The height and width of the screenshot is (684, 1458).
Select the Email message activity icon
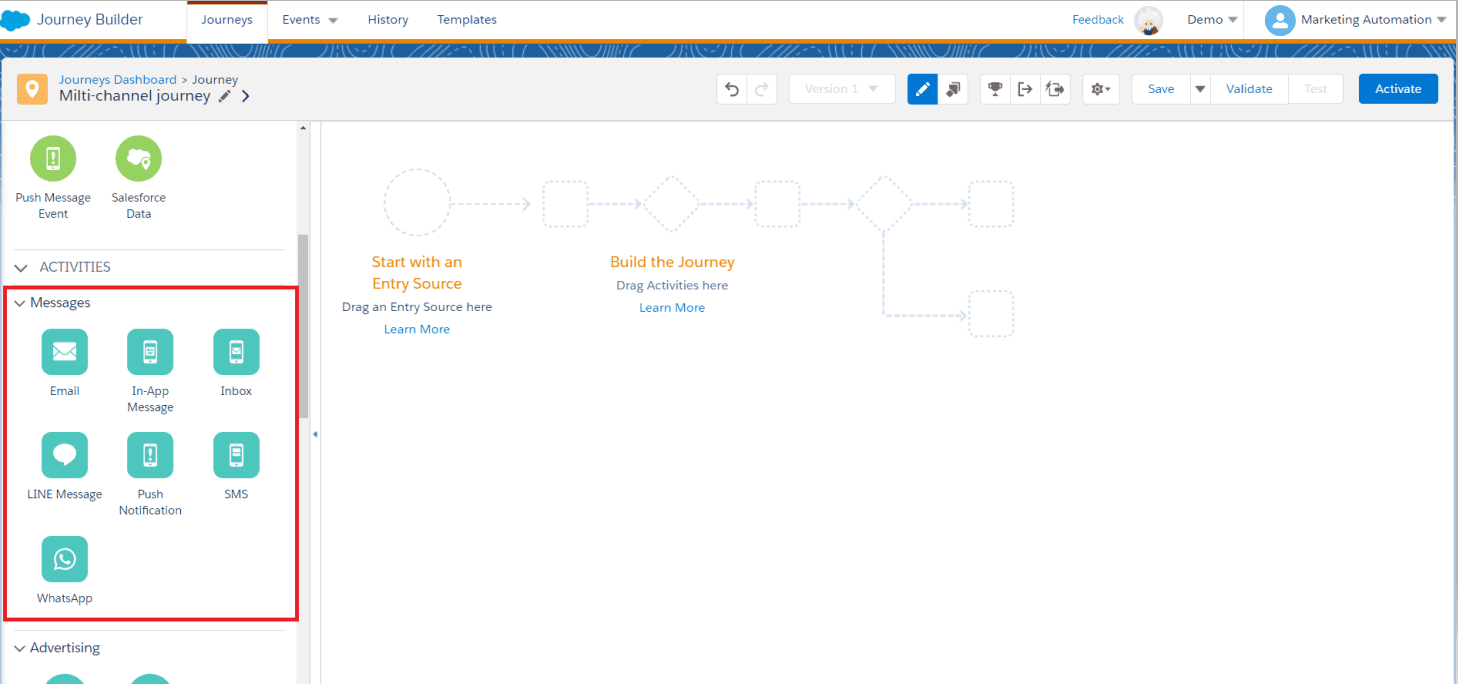pyautogui.click(x=64, y=352)
